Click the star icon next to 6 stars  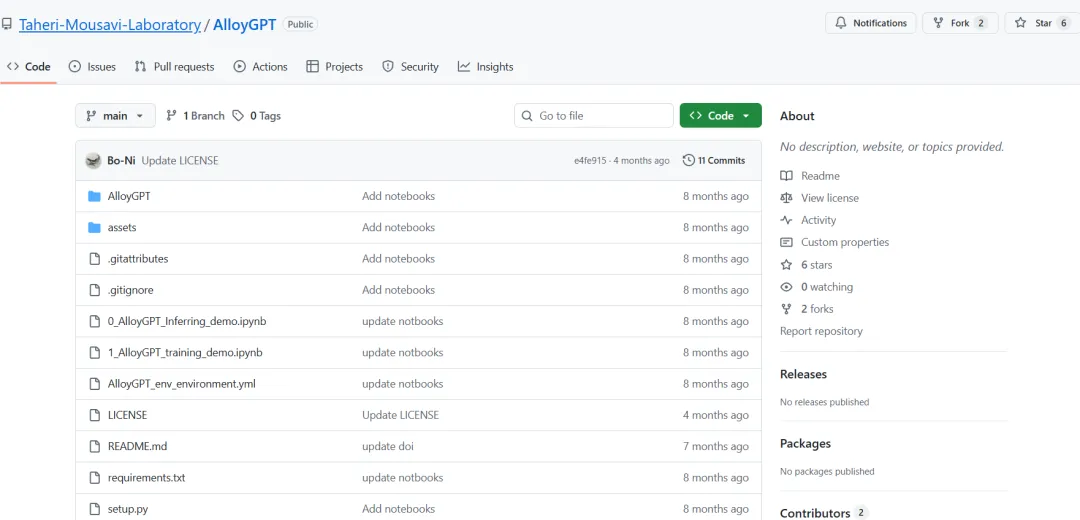(x=787, y=264)
